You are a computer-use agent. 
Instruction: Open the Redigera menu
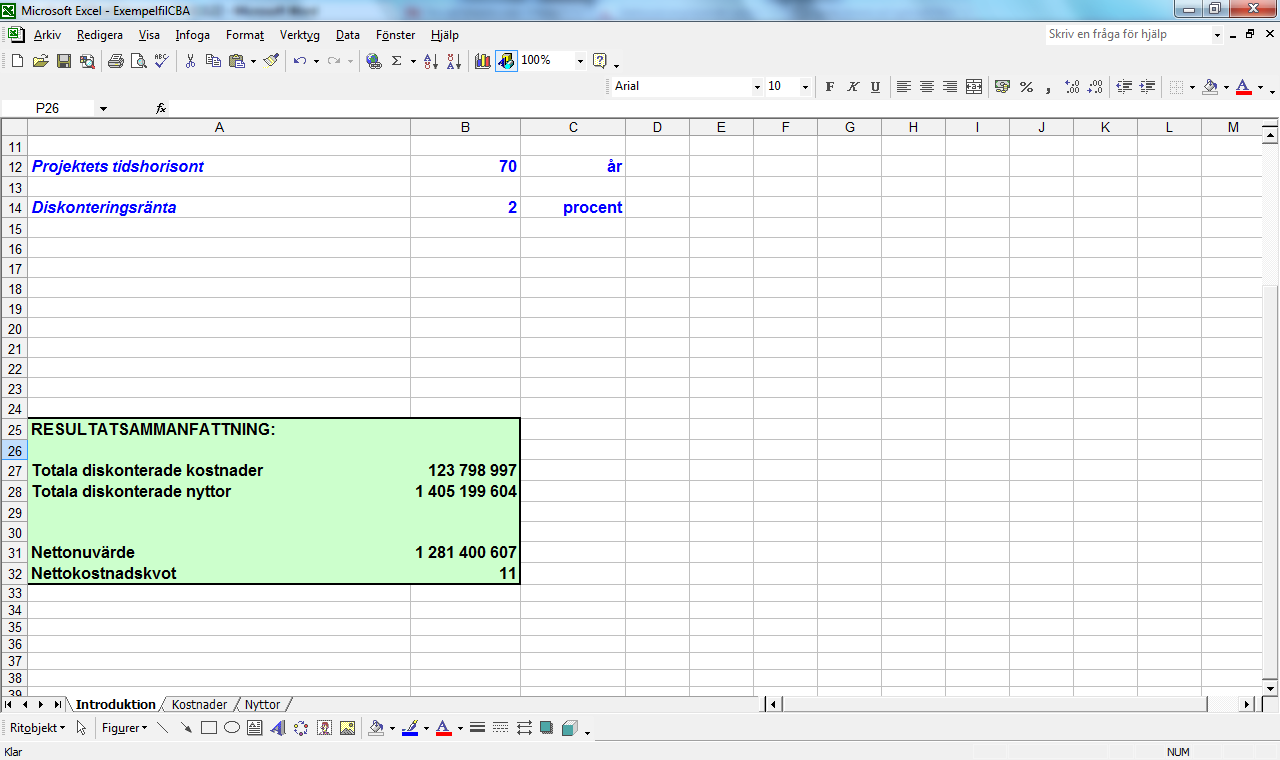pyautogui.click(x=100, y=35)
